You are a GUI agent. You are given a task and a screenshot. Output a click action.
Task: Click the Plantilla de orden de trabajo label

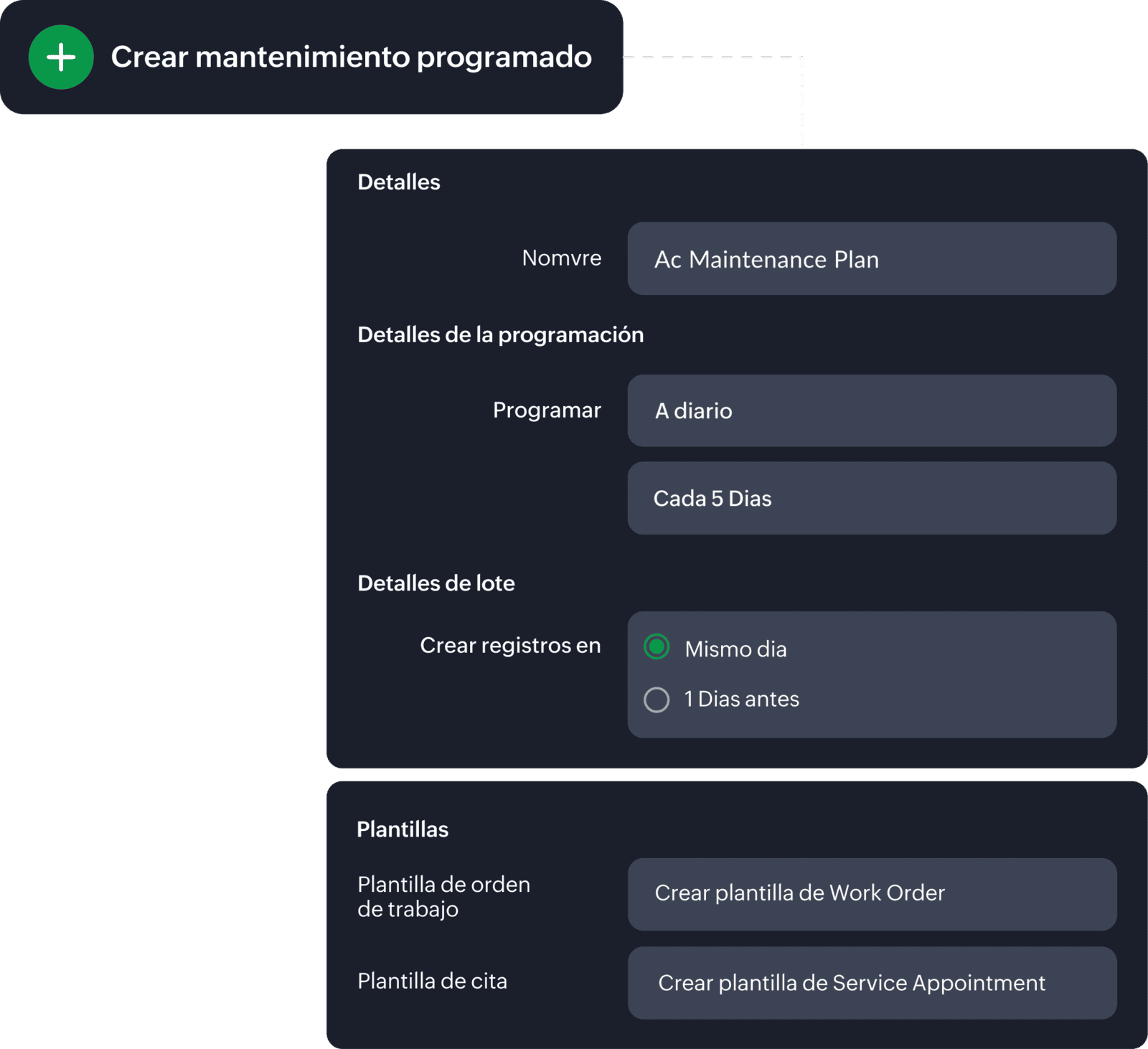(443, 897)
